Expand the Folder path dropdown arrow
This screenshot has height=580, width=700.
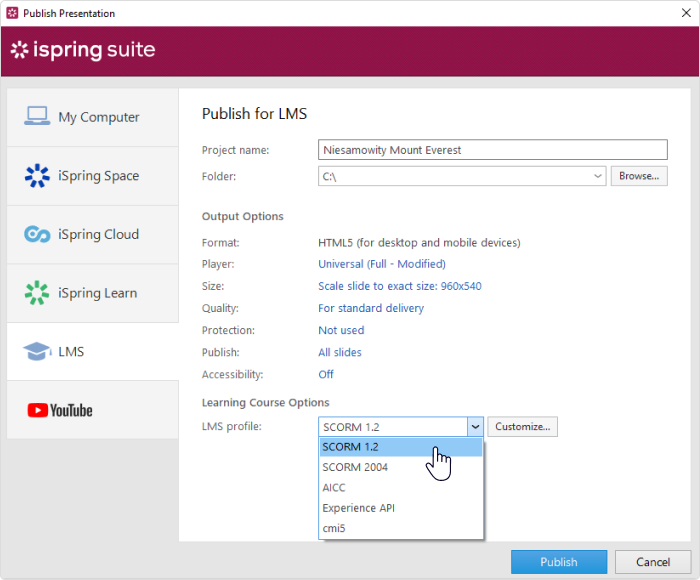598,176
